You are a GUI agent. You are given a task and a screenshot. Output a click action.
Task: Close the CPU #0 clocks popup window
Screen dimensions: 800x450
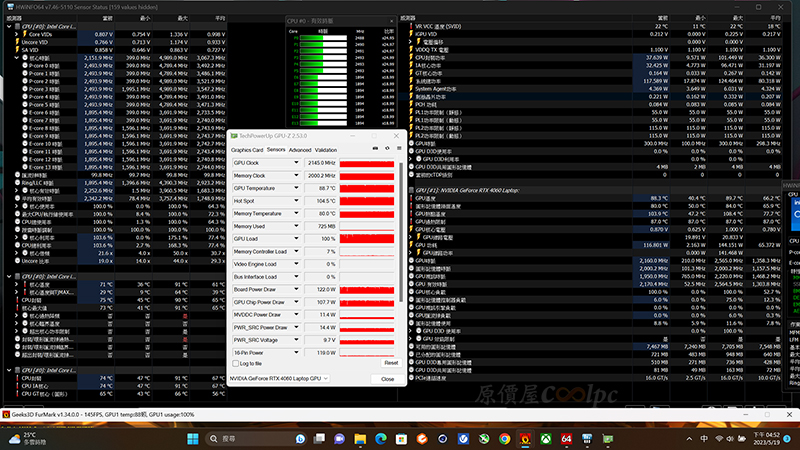point(392,21)
